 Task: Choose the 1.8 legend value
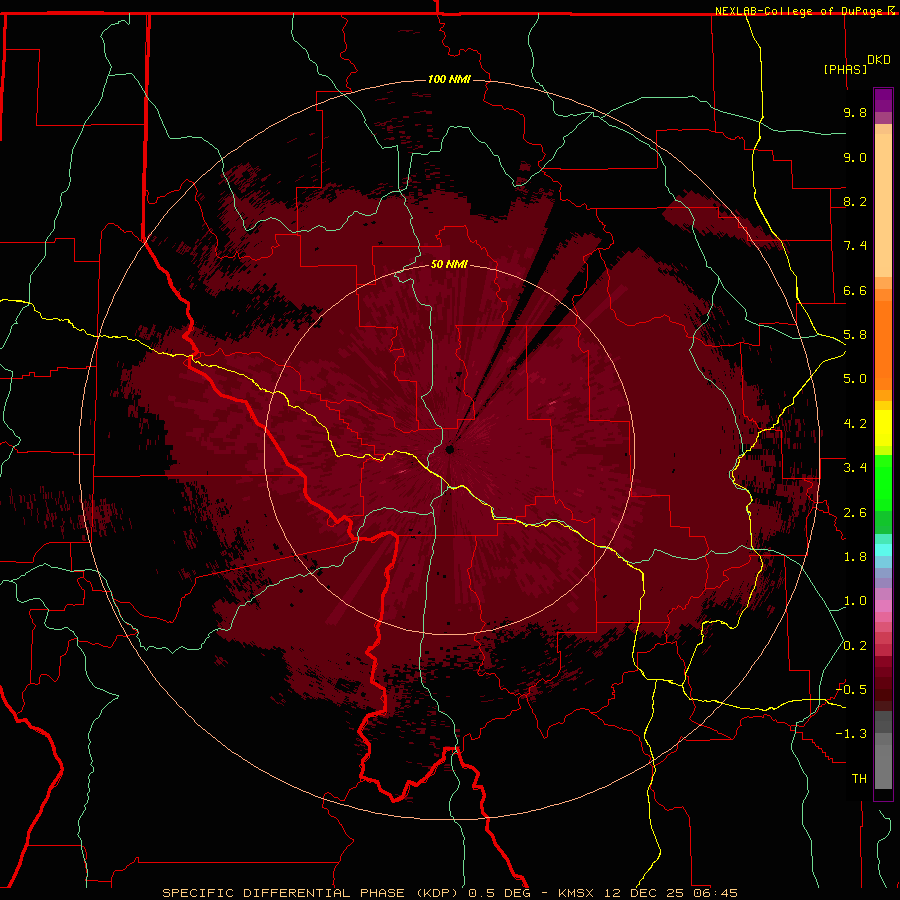(855, 557)
